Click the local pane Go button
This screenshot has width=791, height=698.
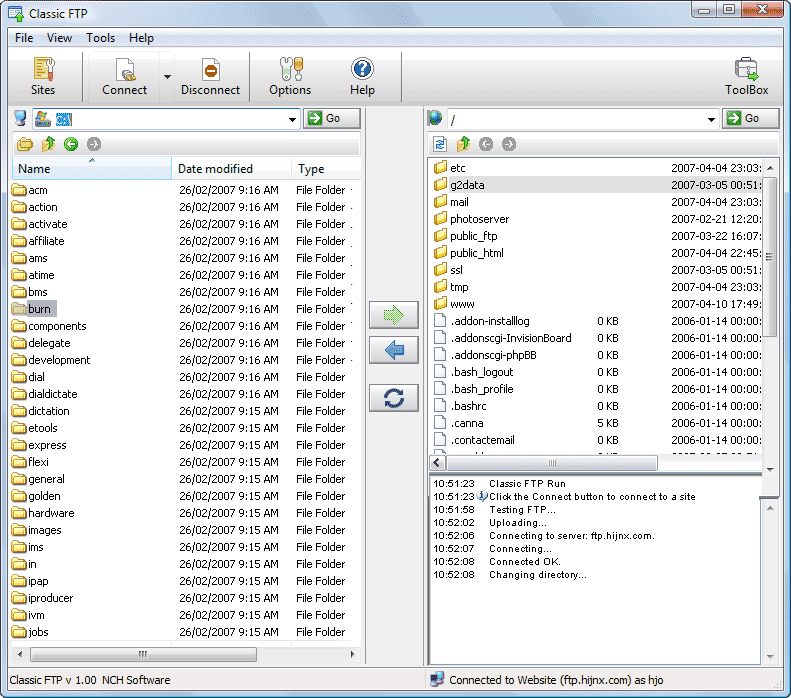331,118
